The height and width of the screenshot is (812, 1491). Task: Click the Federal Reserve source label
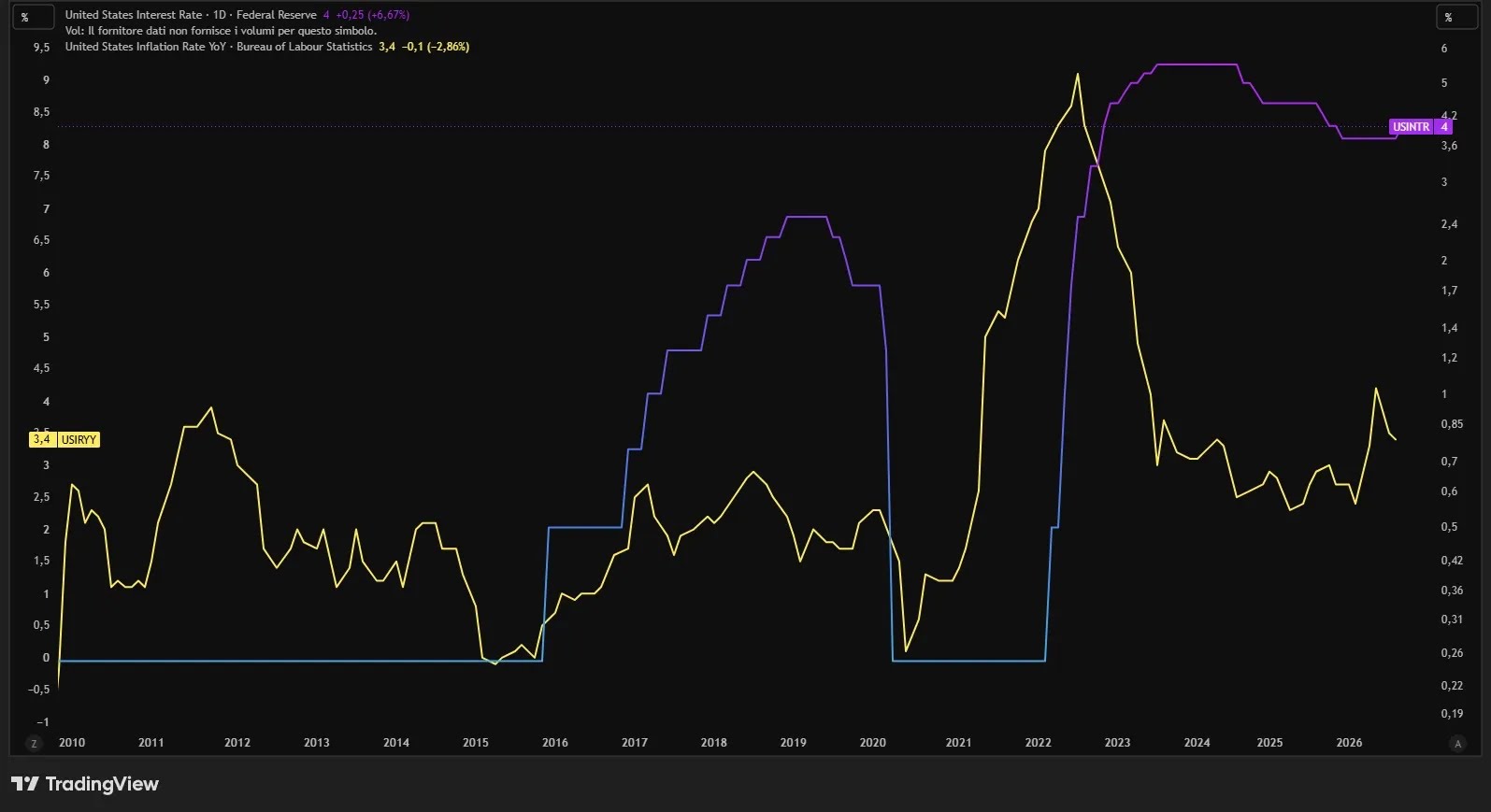(x=277, y=15)
